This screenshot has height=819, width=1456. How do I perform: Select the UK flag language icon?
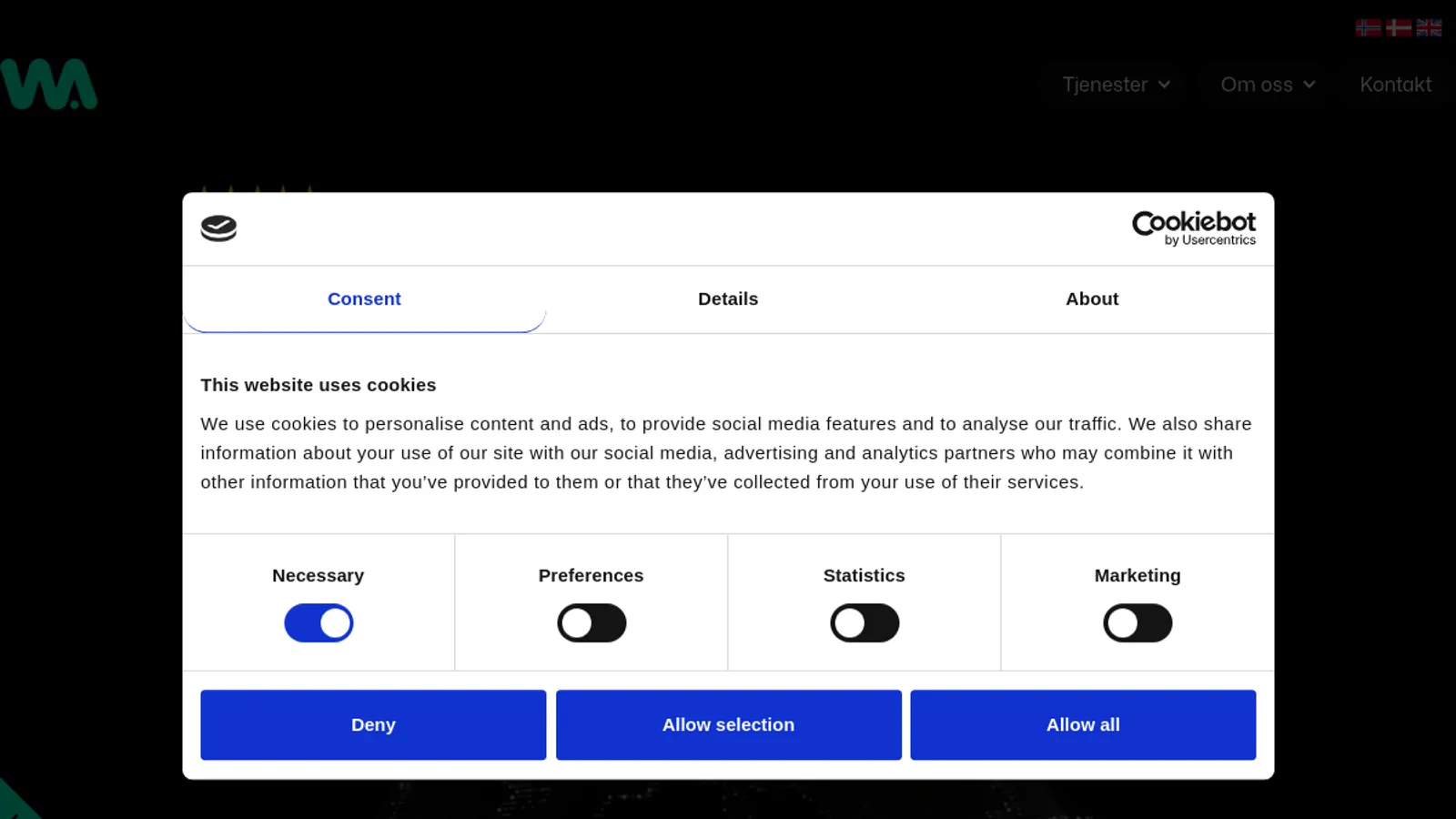point(1429,27)
